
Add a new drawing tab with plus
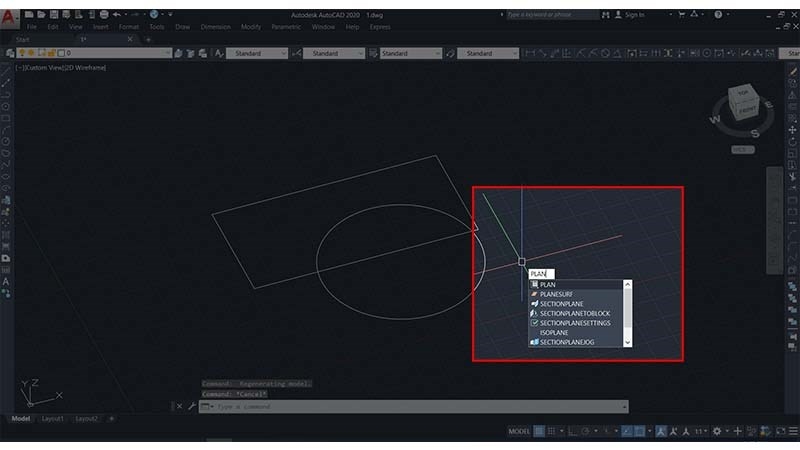(148, 39)
